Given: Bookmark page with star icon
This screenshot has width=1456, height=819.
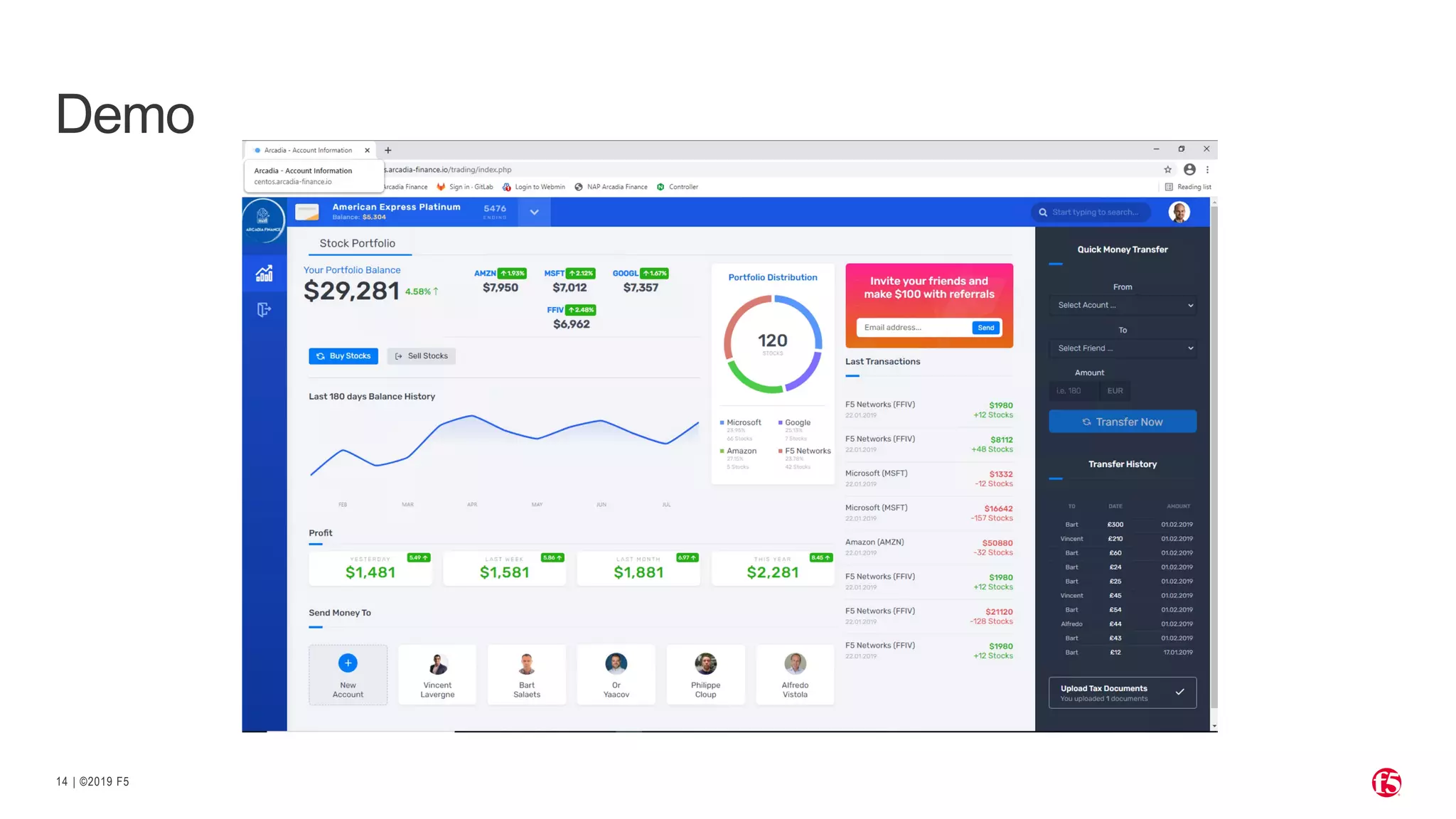Looking at the screenshot, I should (x=1167, y=169).
